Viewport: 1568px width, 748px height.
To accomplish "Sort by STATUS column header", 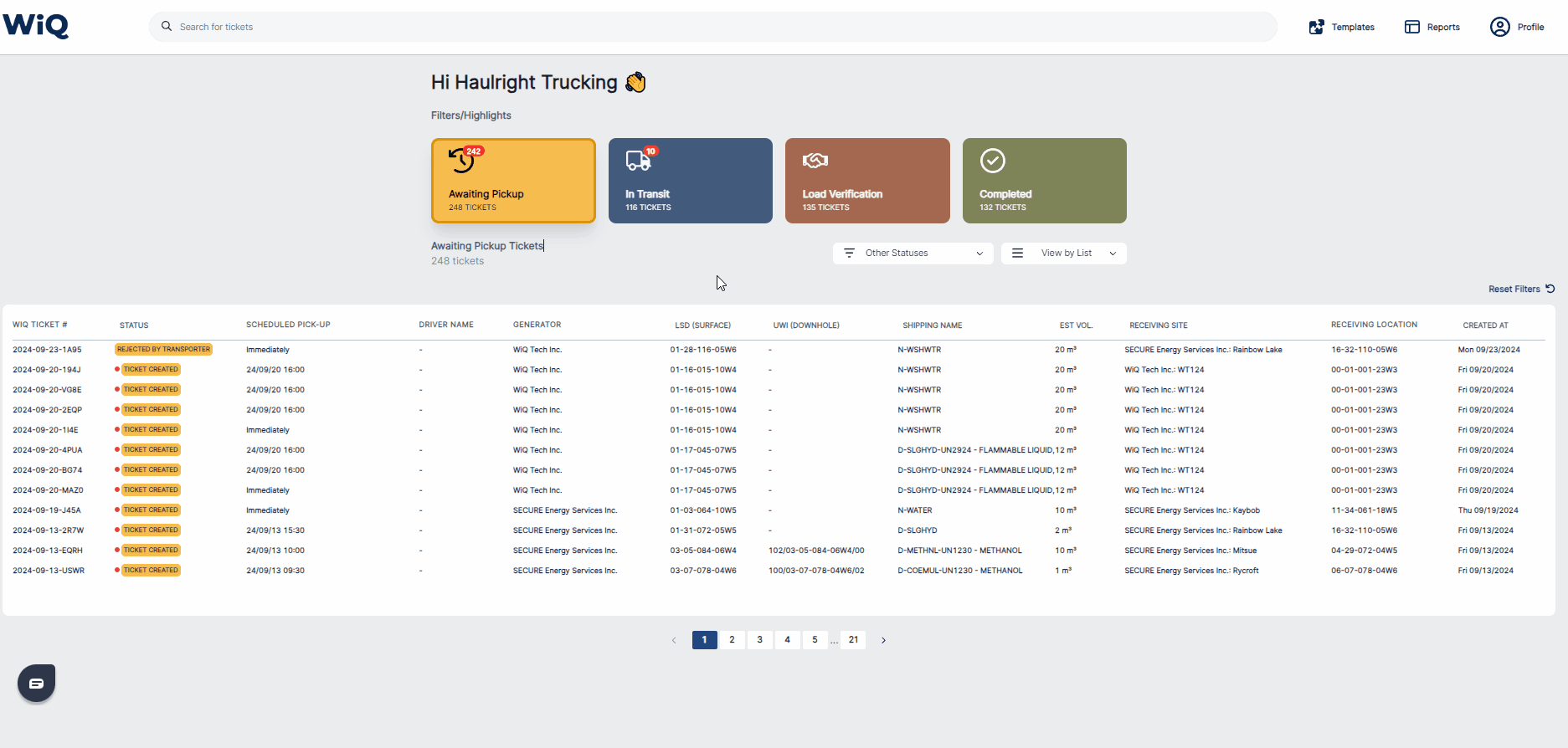I will pos(134,325).
